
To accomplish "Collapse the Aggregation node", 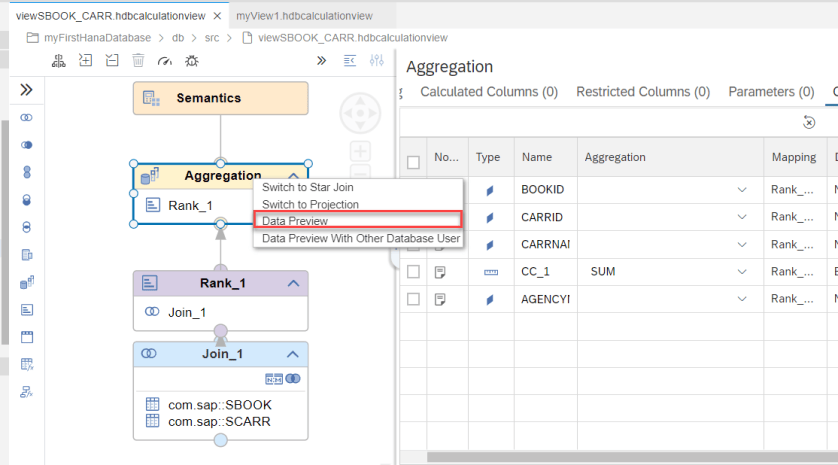I will (293, 175).
